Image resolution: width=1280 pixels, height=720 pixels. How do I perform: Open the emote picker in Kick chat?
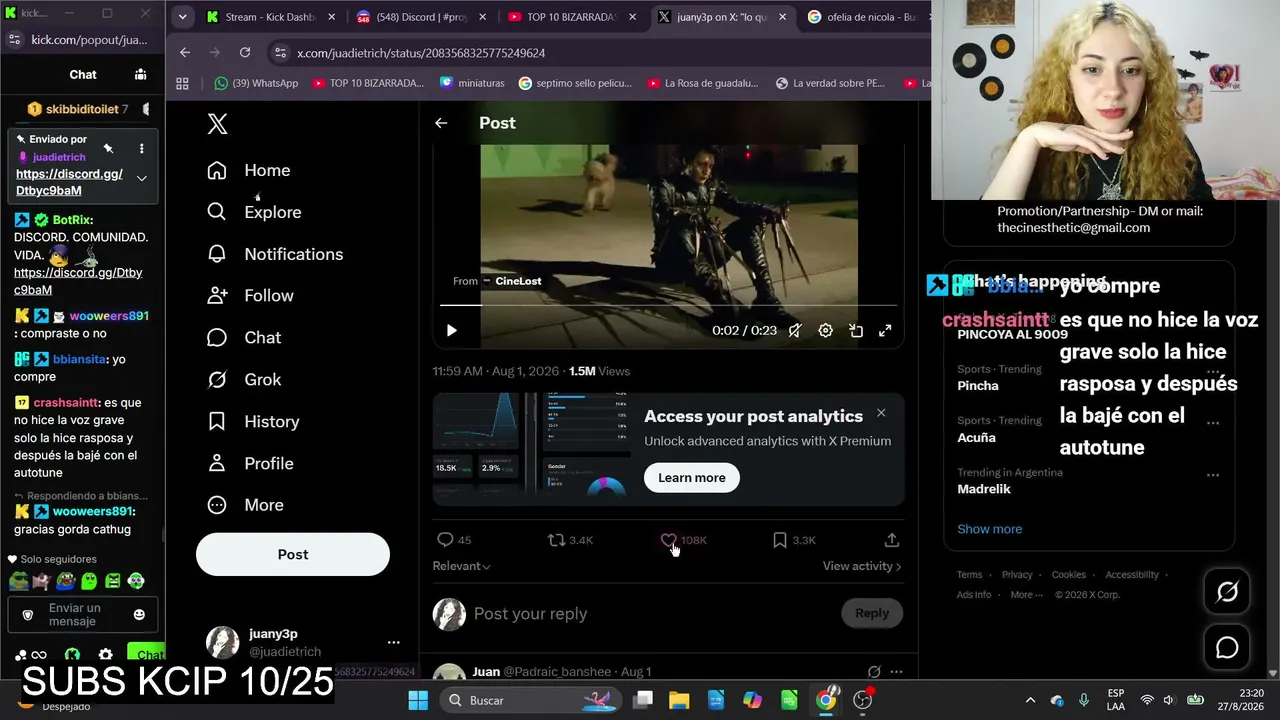coord(139,614)
